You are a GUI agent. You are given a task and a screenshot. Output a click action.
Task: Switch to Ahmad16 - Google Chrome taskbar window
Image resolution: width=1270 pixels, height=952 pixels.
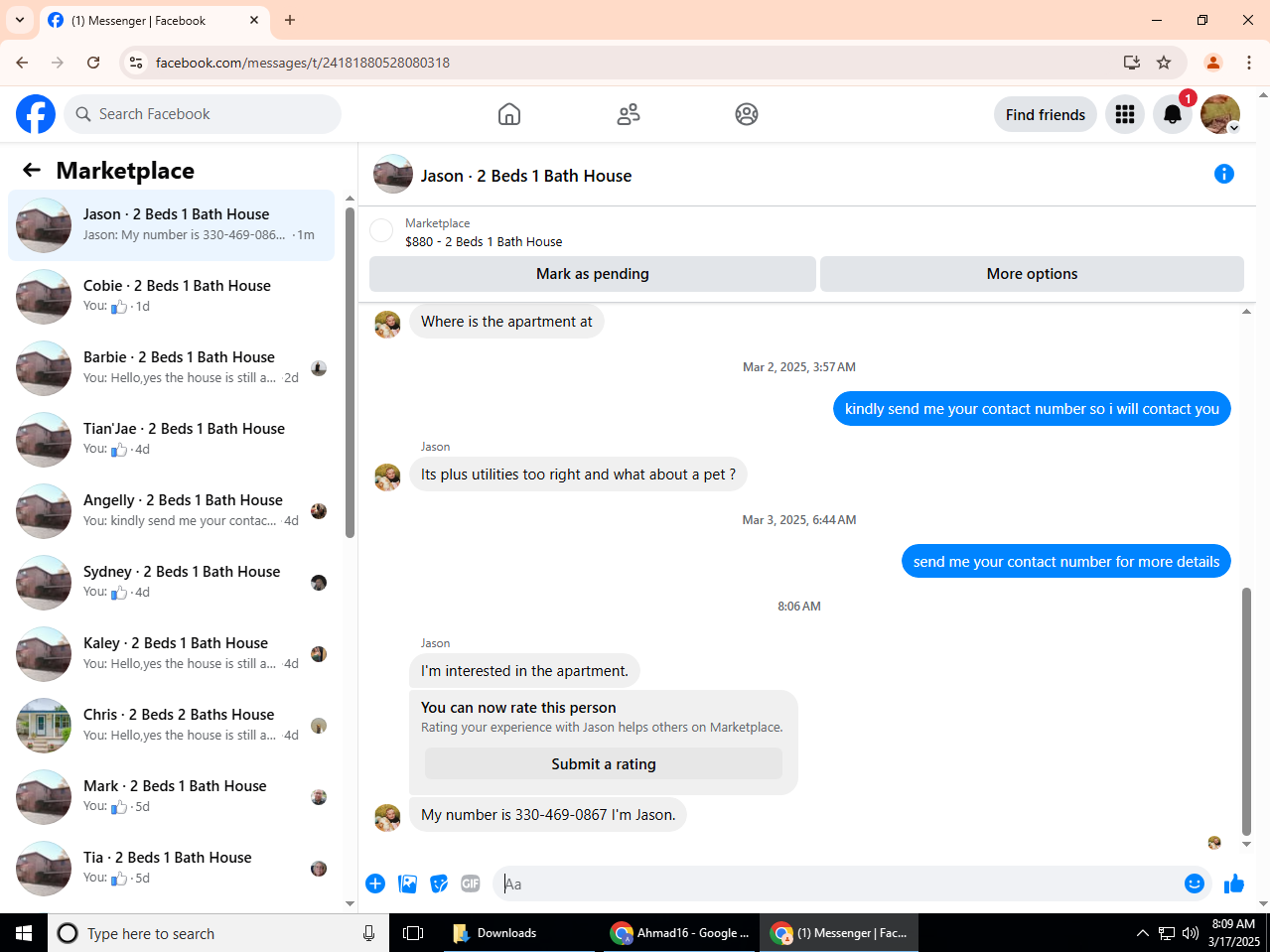(680, 933)
